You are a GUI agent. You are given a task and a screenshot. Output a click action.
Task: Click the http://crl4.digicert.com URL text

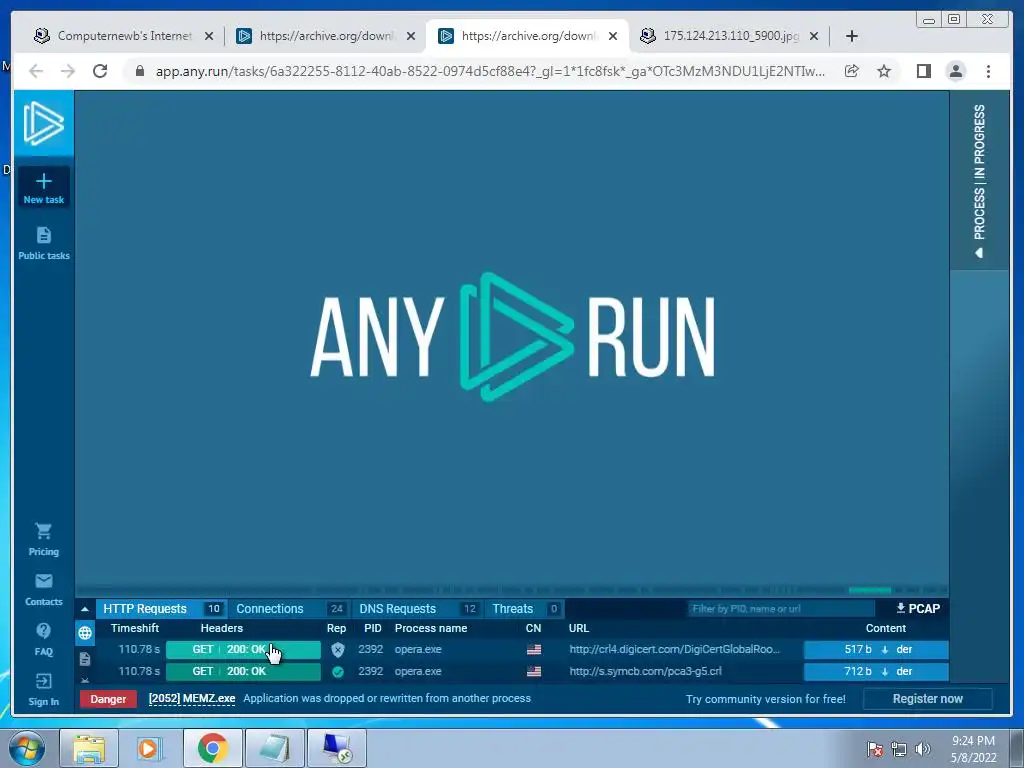point(675,650)
